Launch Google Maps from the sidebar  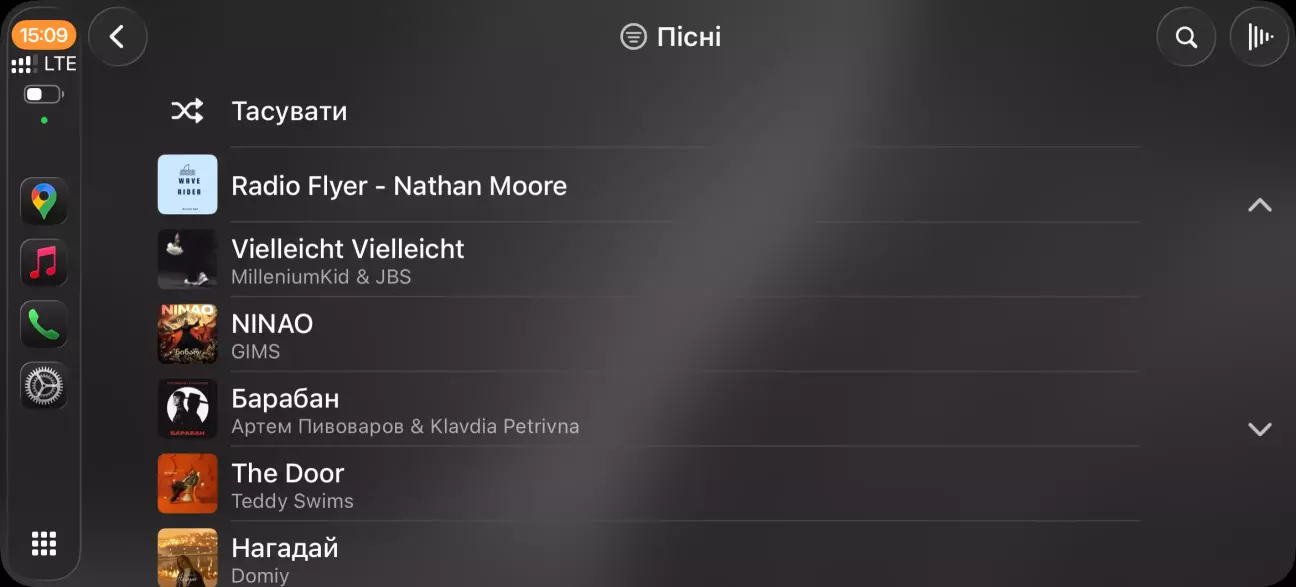point(44,201)
